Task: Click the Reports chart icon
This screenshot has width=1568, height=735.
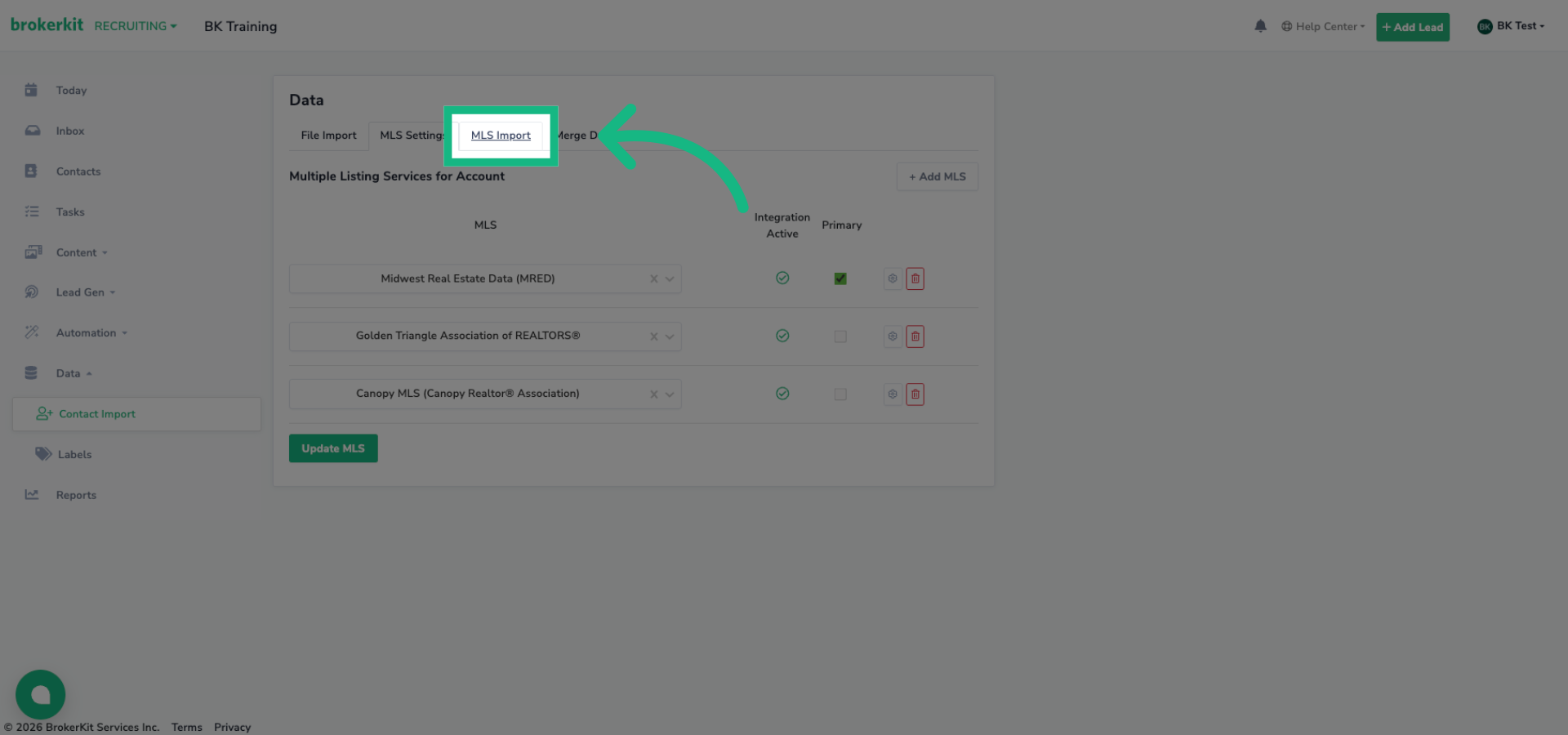Action: (x=32, y=495)
